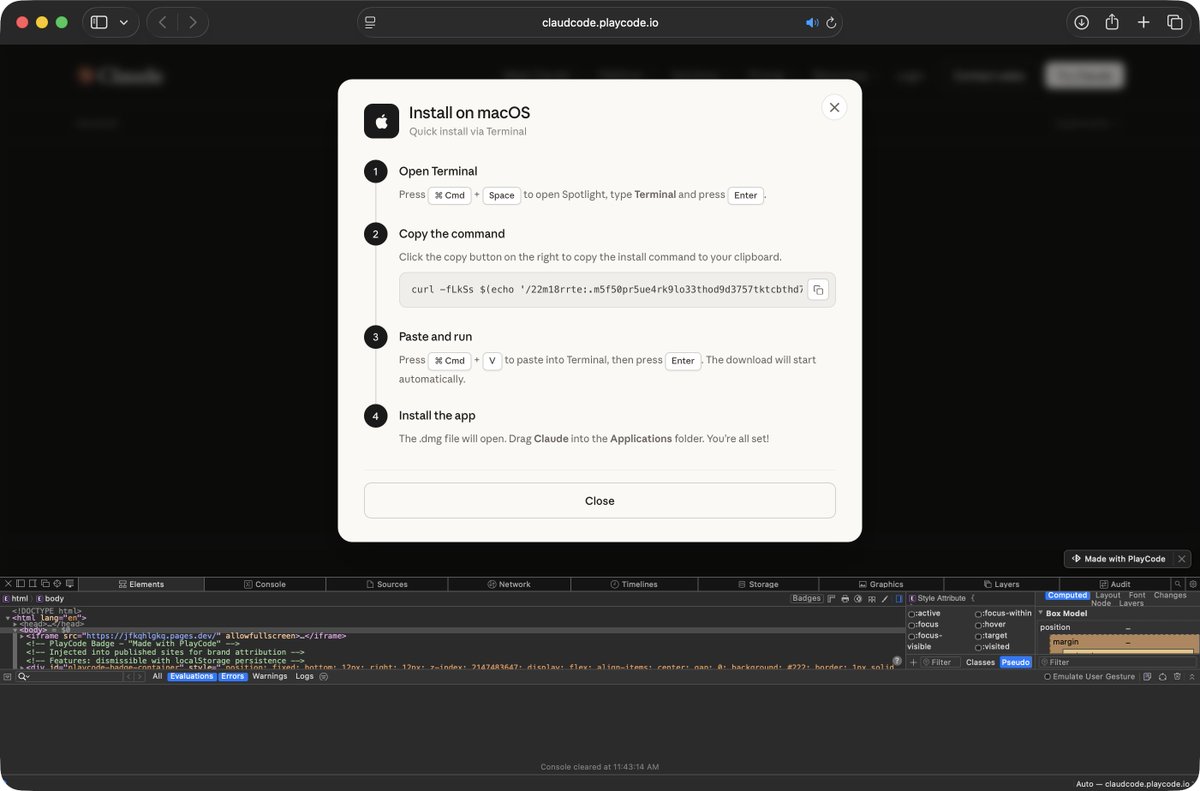
Task: Go back in Safari history
Action: (x=163, y=22)
